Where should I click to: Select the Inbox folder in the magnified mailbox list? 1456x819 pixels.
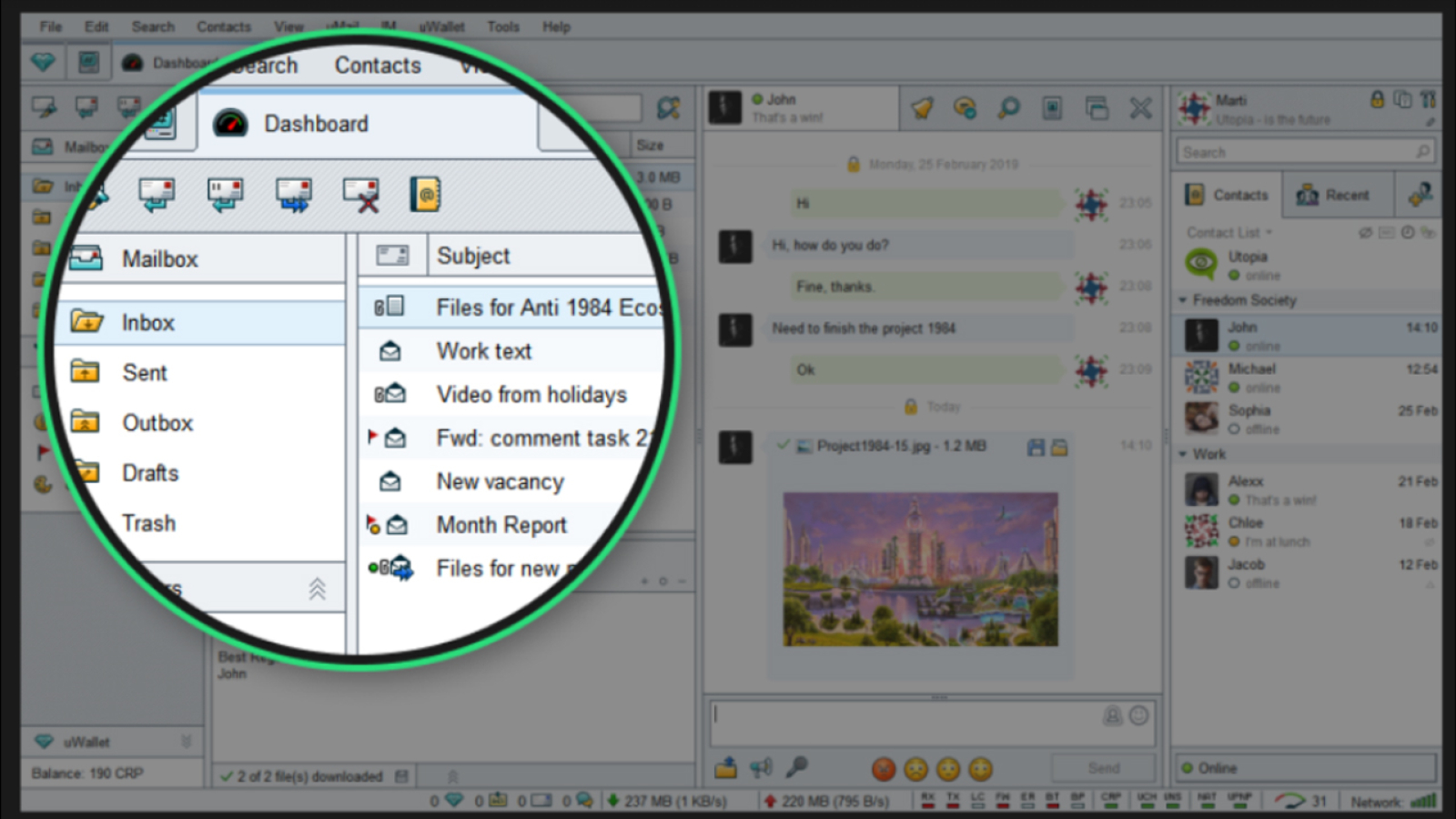200,322
